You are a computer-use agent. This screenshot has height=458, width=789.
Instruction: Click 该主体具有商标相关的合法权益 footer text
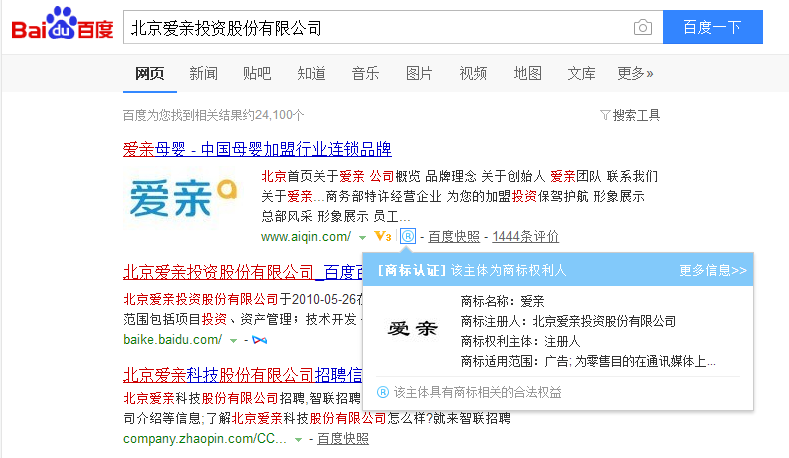[x=477, y=392]
